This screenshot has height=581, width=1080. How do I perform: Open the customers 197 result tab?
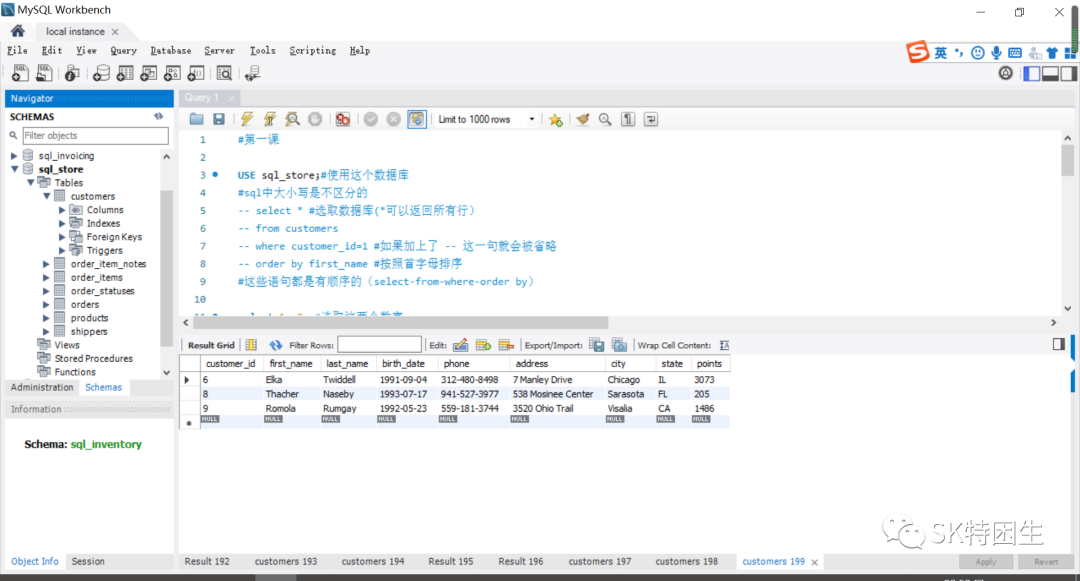[600, 562]
